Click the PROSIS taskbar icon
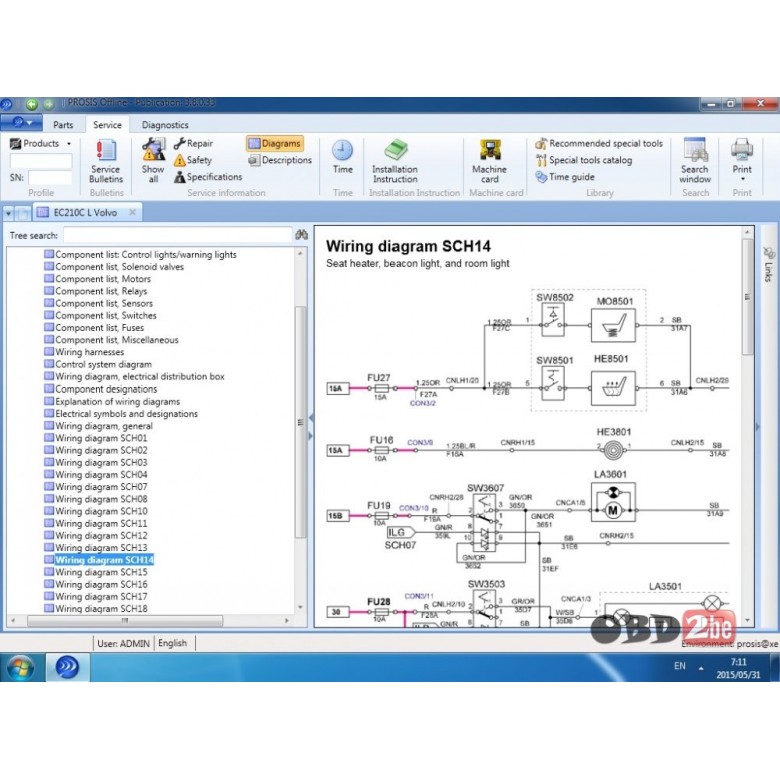This screenshot has width=780, height=780. (x=68, y=667)
